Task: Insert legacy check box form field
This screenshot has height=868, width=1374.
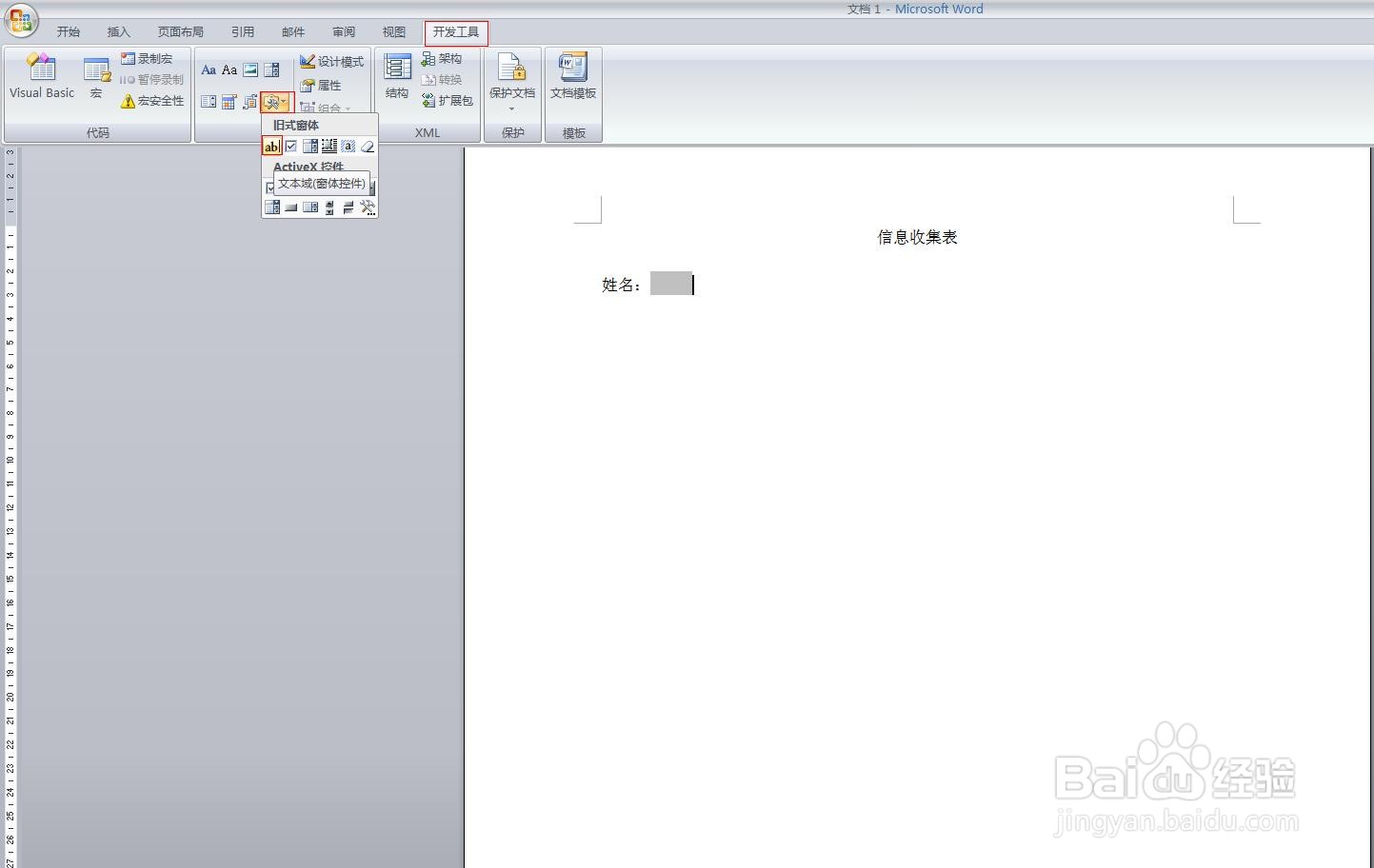Action: pyautogui.click(x=291, y=147)
